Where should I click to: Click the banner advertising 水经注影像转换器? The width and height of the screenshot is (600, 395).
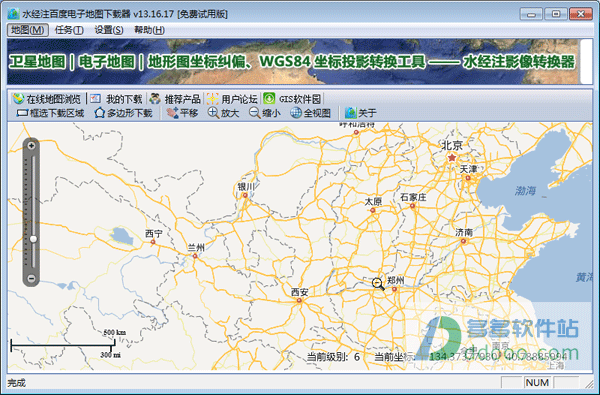coord(293,61)
